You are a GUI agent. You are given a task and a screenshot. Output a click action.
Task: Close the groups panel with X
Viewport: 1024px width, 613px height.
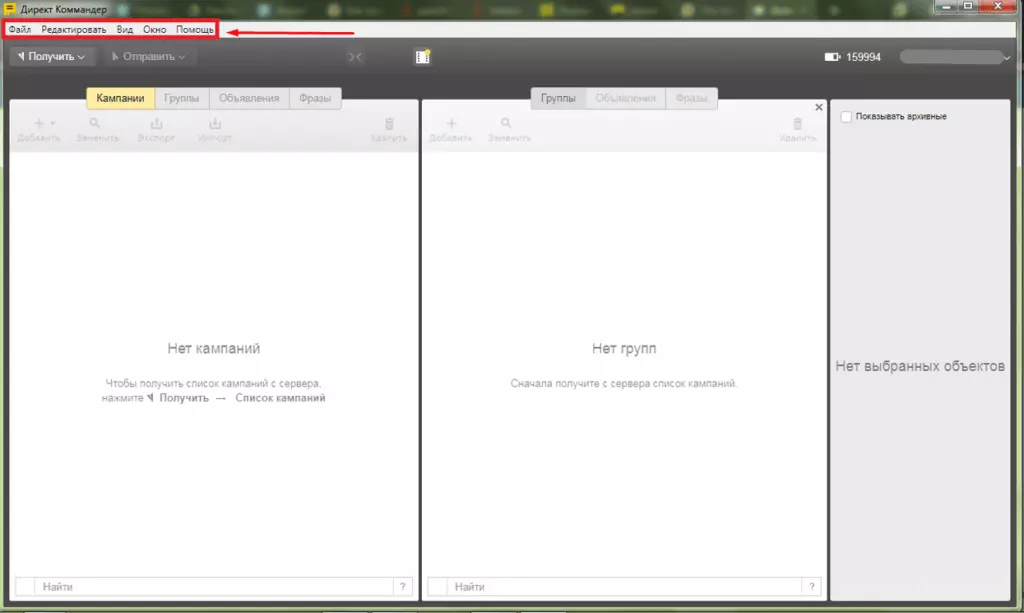(x=819, y=107)
